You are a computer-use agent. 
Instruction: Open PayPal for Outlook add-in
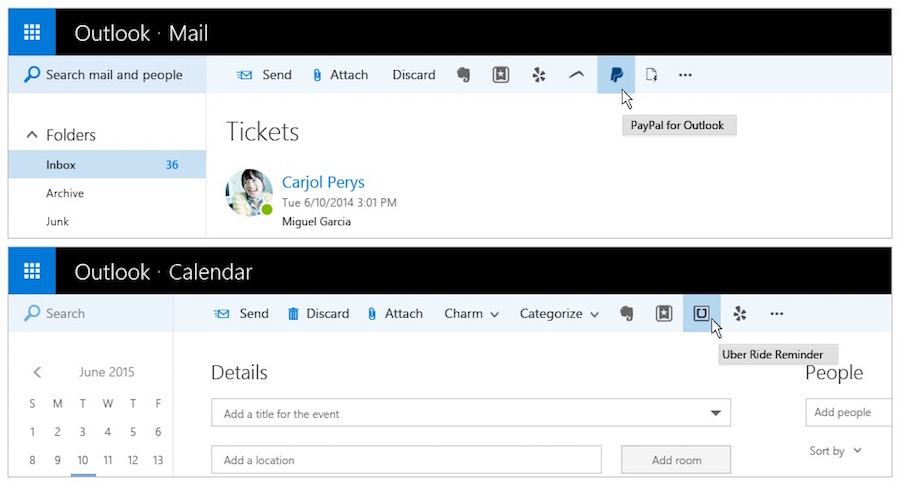tap(616, 75)
